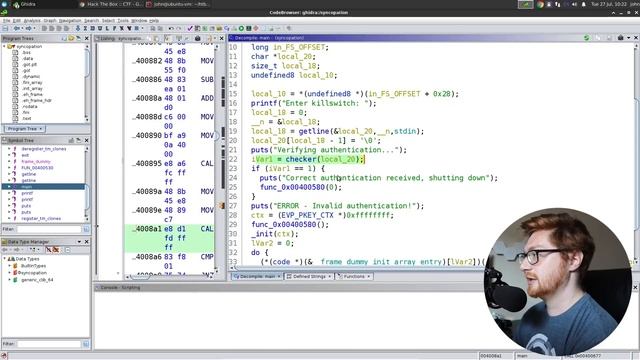The height and width of the screenshot is (360, 640).
Task: Click the Decompile panel snapshot camera icon
Action: pyautogui.click(x=620, y=38)
